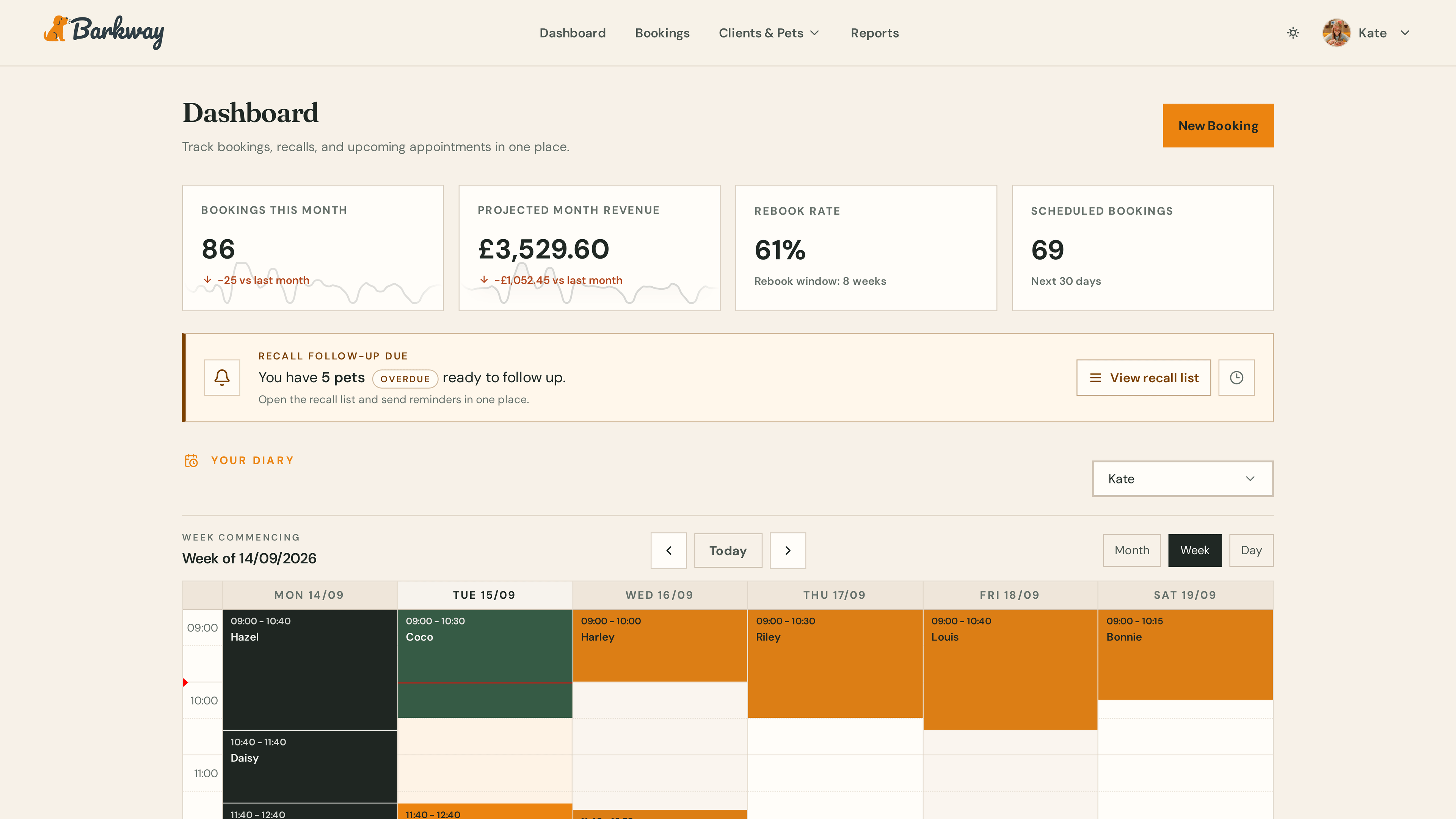Screen dimensions: 1456x819
Task: Open Daisy's 10:40 - 11:40 appointment
Action: [x=310, y=766]
